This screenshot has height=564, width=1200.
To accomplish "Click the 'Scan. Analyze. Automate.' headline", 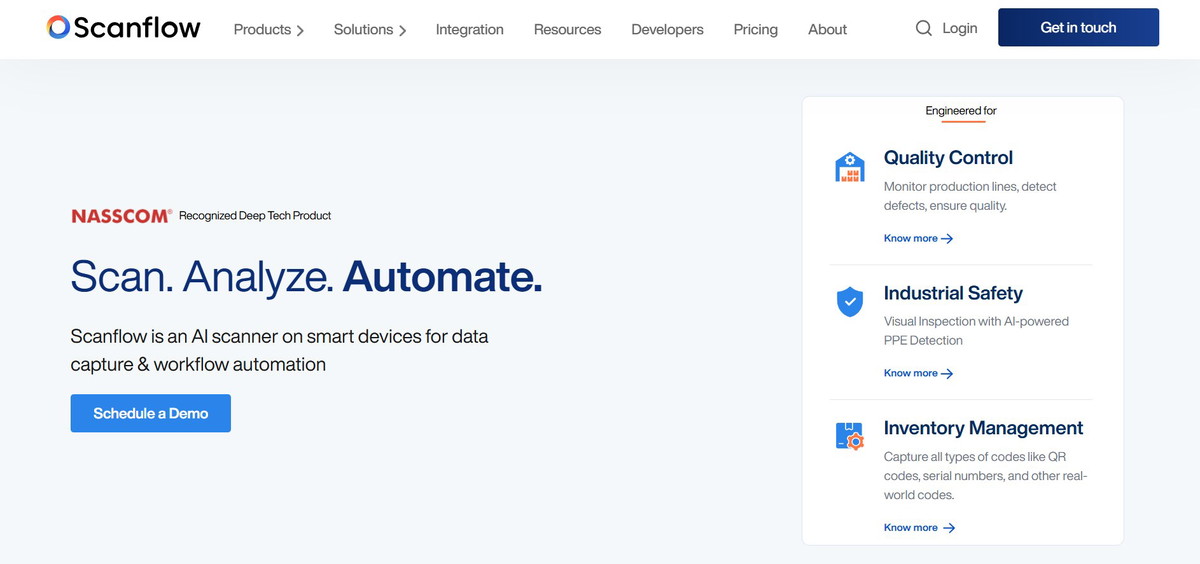I will coord(306,276).
